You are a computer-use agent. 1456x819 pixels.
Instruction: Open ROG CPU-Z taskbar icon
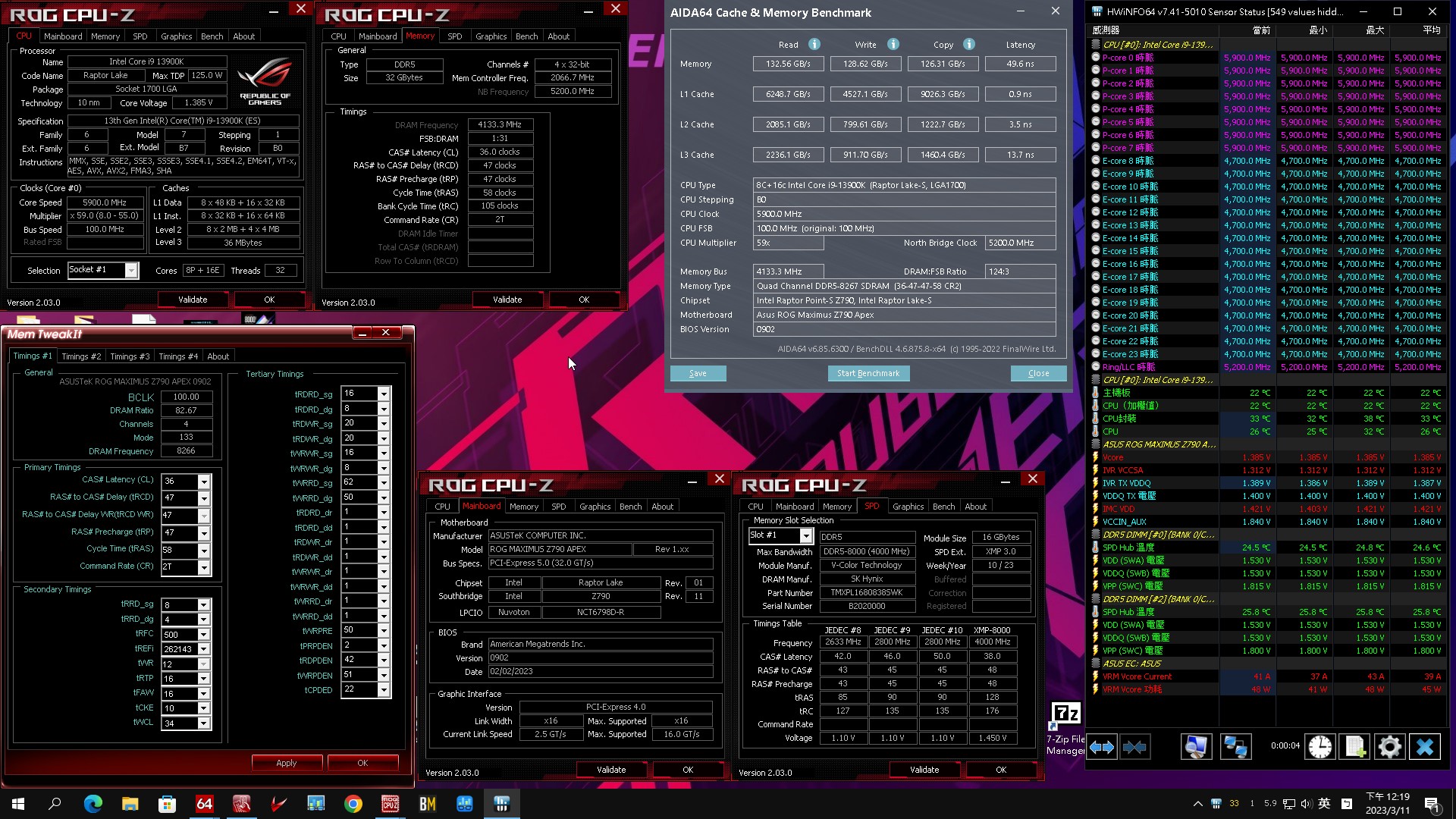click(x=391, y=804)
